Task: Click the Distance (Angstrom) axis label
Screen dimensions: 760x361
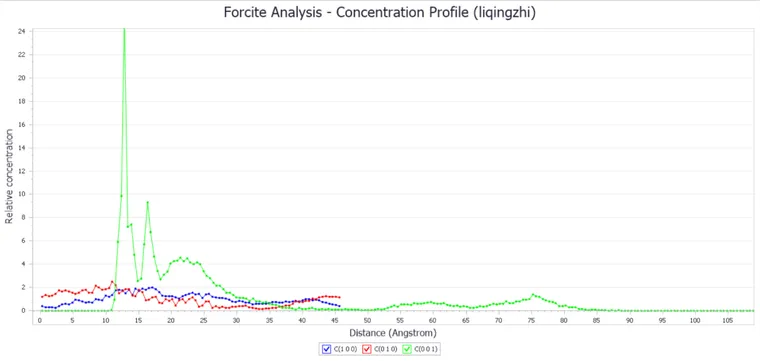Action: (393, 333)
